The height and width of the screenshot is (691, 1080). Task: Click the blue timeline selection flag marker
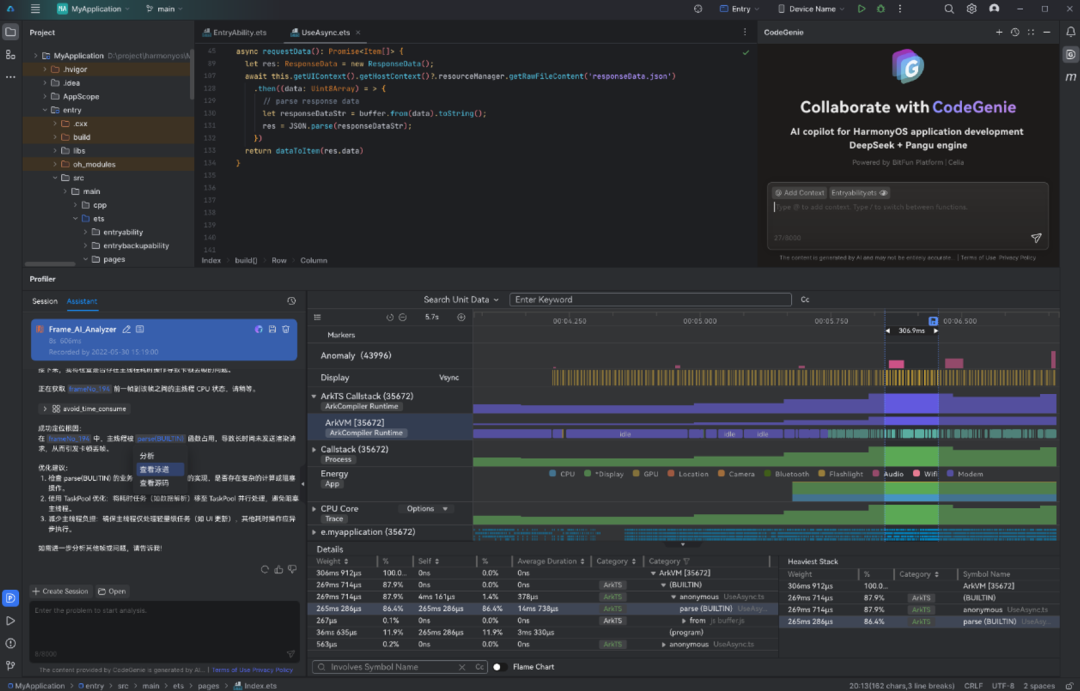(x=933, y=321)
